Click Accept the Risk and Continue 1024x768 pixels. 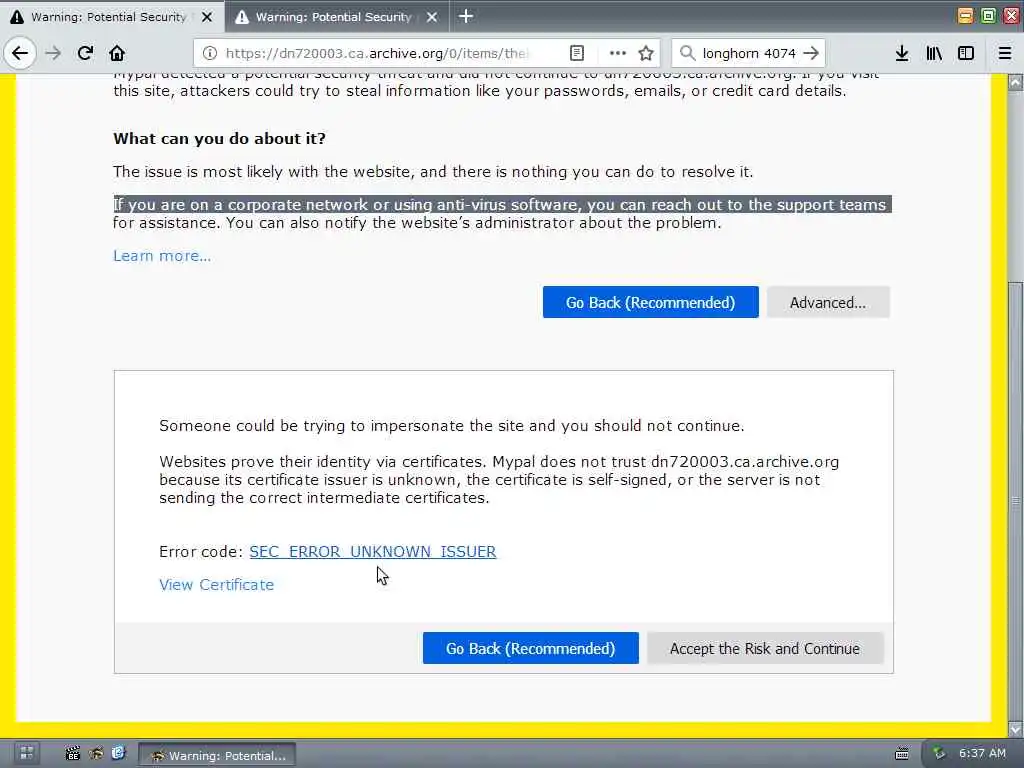[765, 648]
